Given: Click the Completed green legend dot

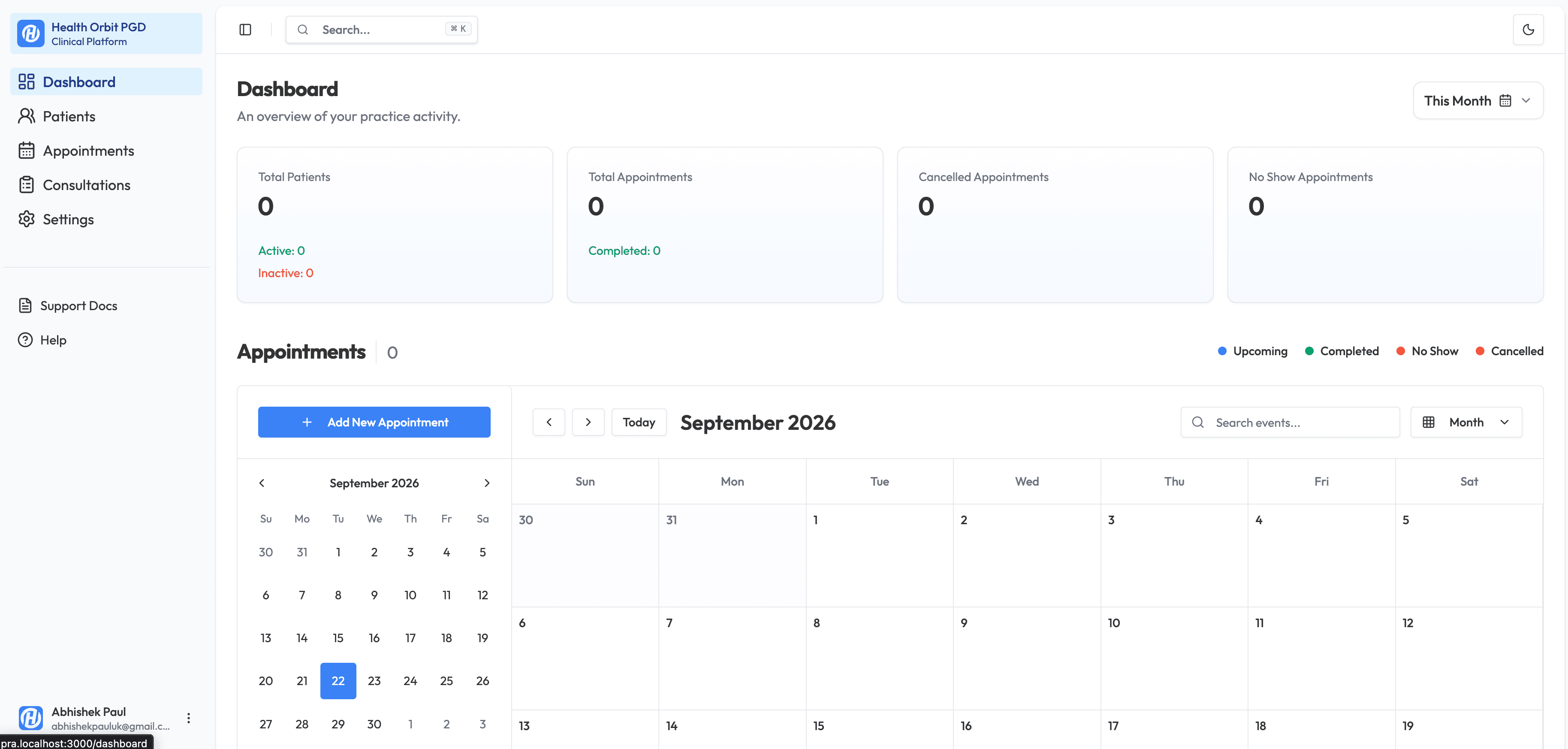Looking at the screenshot, I should pyautogui.click(x=1309, y=351).
